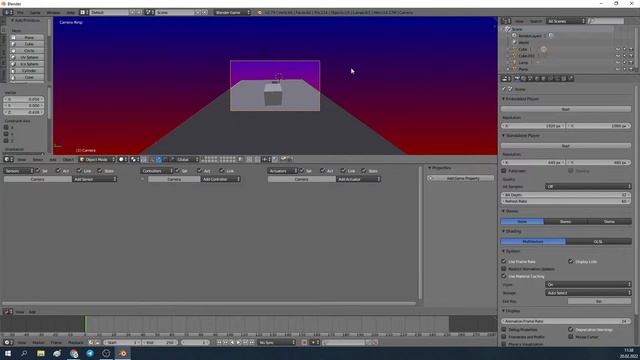
Task: Click Add Game Property button
Action: click(x=460, y=178)
